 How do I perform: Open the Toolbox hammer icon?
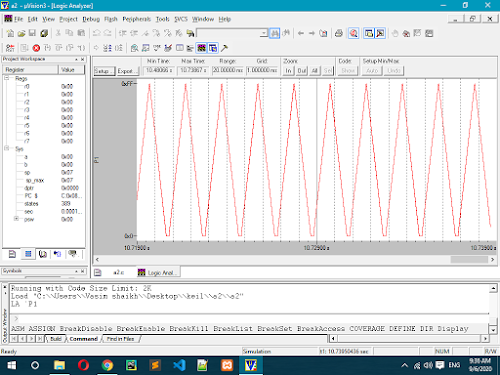pos(224,48)
